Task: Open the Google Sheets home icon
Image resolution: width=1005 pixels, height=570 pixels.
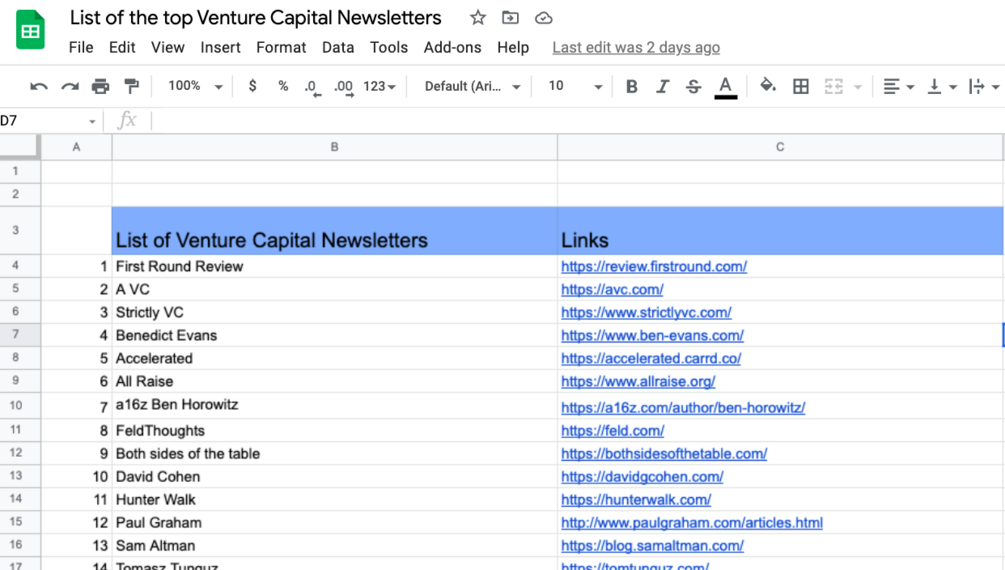Action: pyautogui.click(x=30, y=29)
